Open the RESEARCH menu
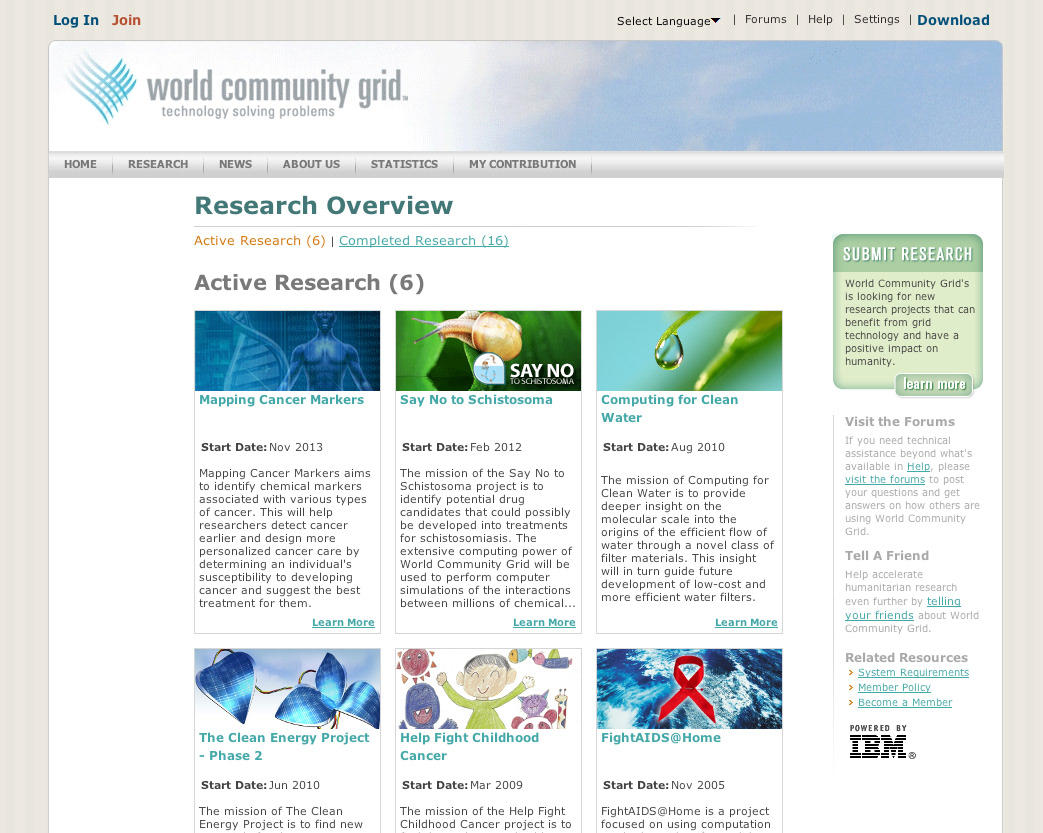The height and width of the screenshot is (833, 1043). click(158, 164)
